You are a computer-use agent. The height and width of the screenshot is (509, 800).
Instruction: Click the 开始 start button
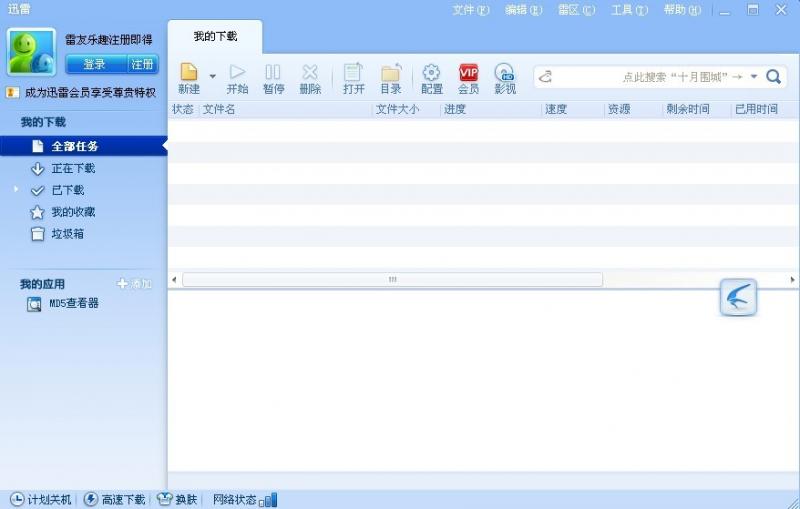point(237,79)
